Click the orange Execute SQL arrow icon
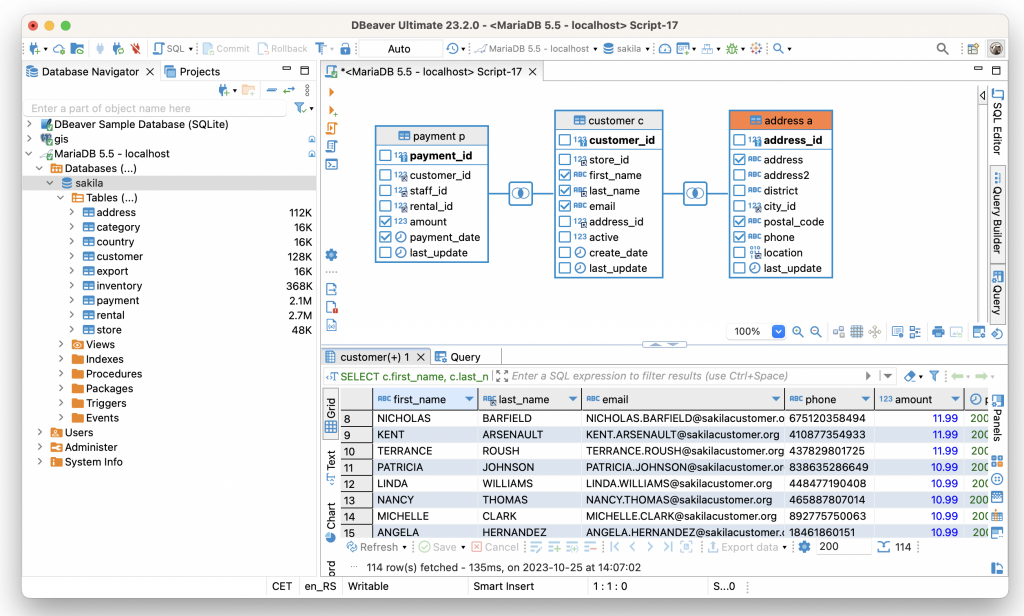 point(331,92)
